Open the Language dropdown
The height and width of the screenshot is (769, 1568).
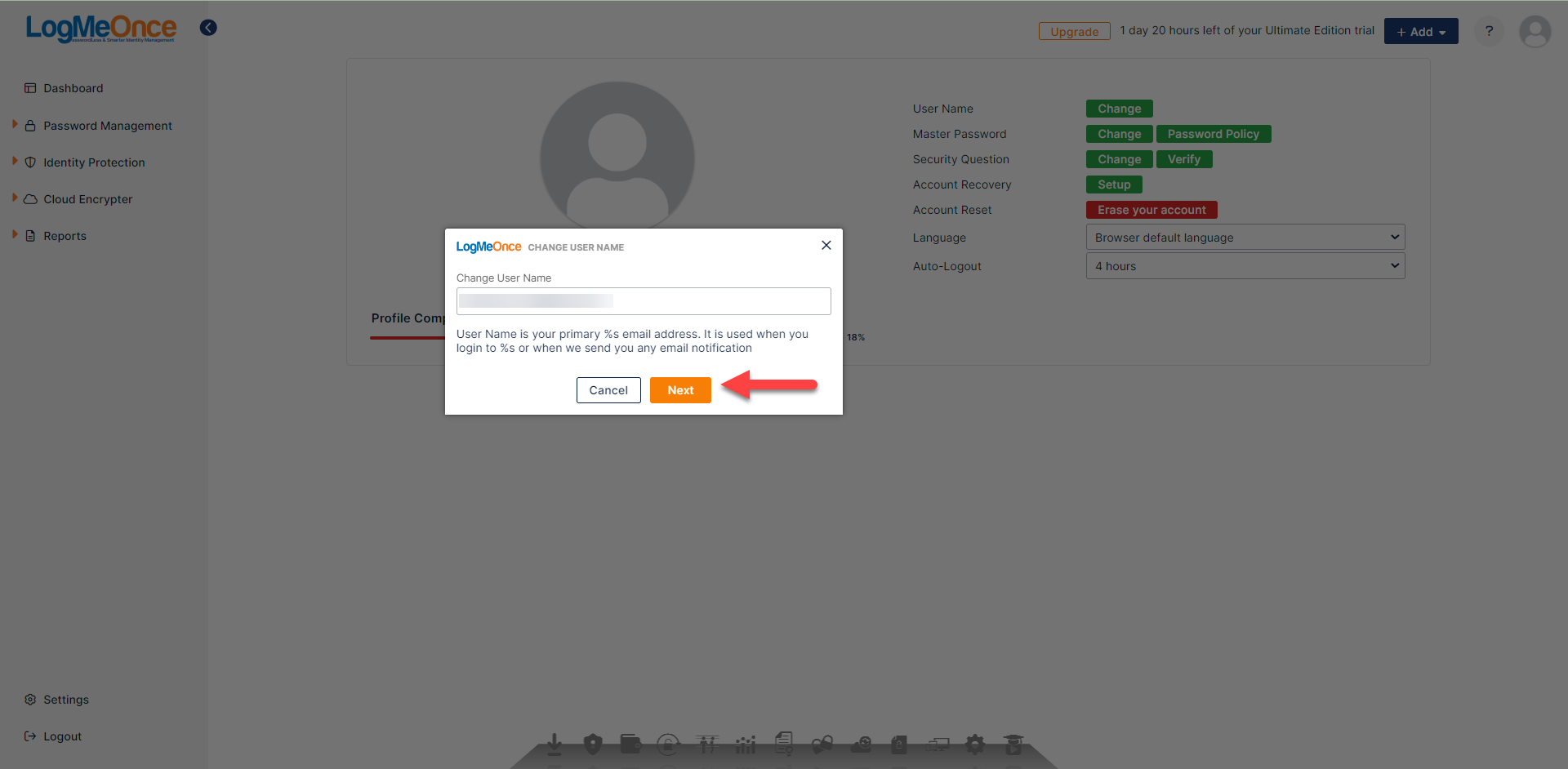(x=1245, y=238)
